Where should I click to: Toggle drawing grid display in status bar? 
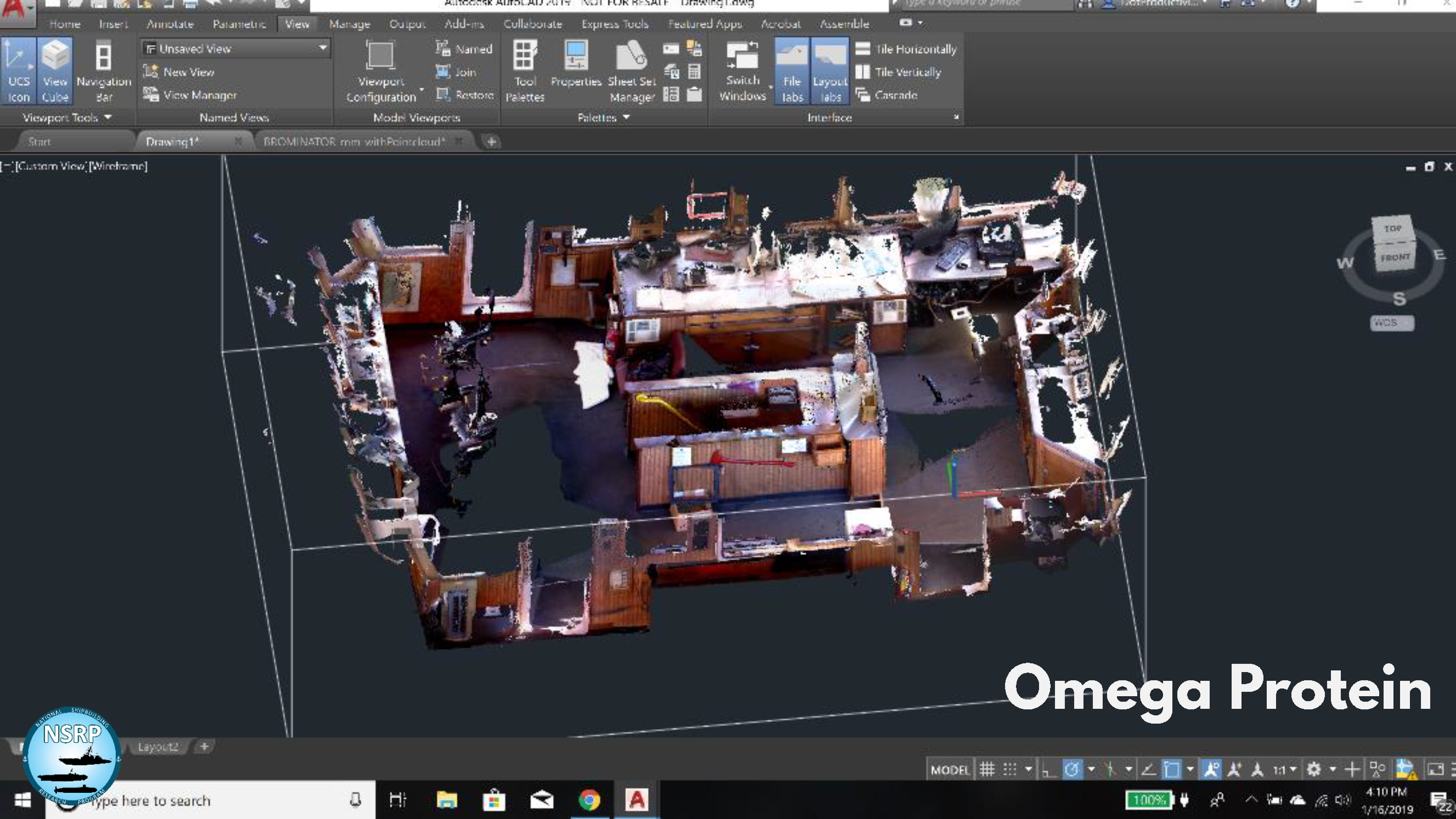pyautogui.click(x=987, y=769)
